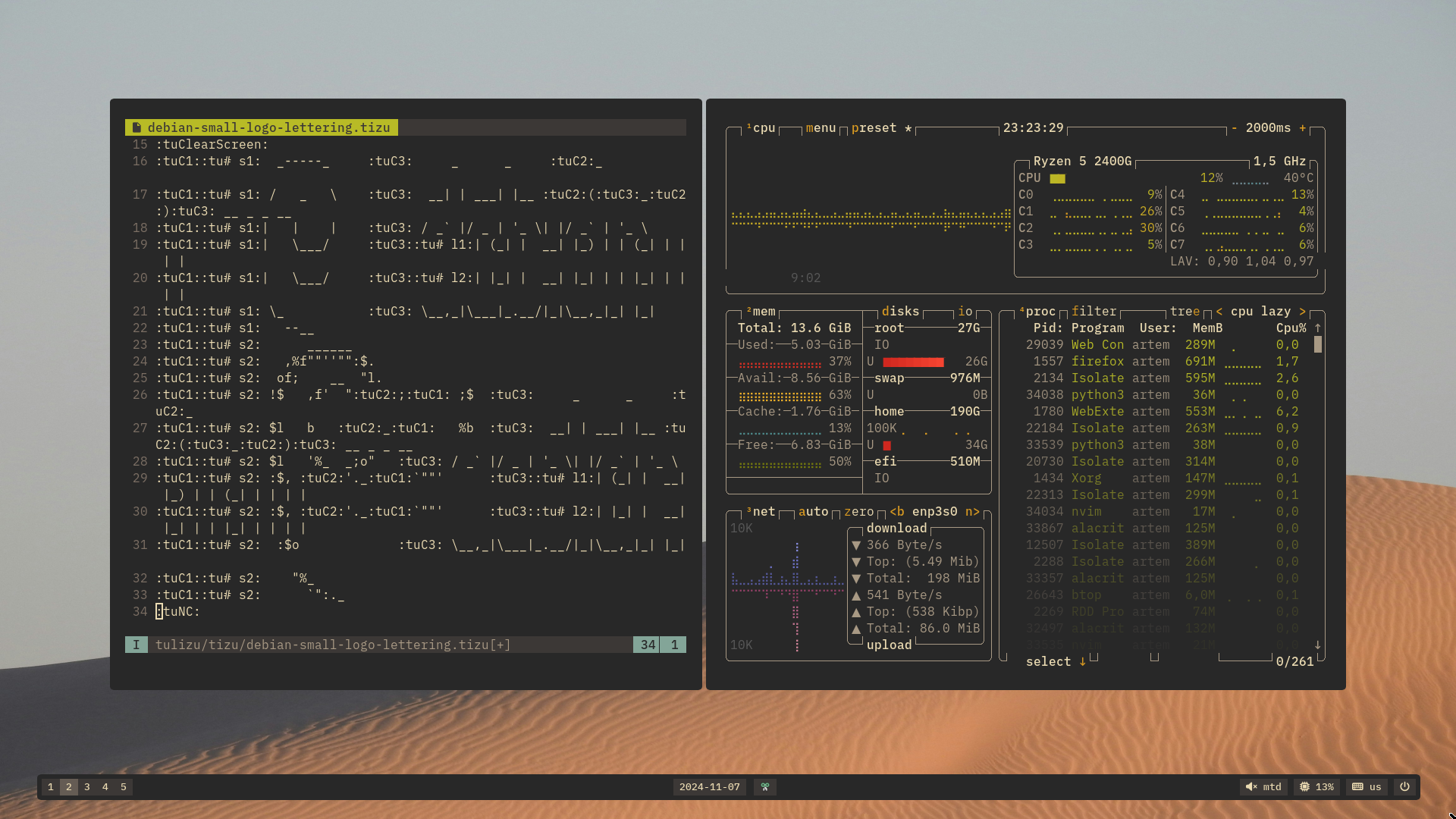1456x819 pixels.
Task: Advance sorting with the cpu lazy right arrow
Action: pos(1302,311)
